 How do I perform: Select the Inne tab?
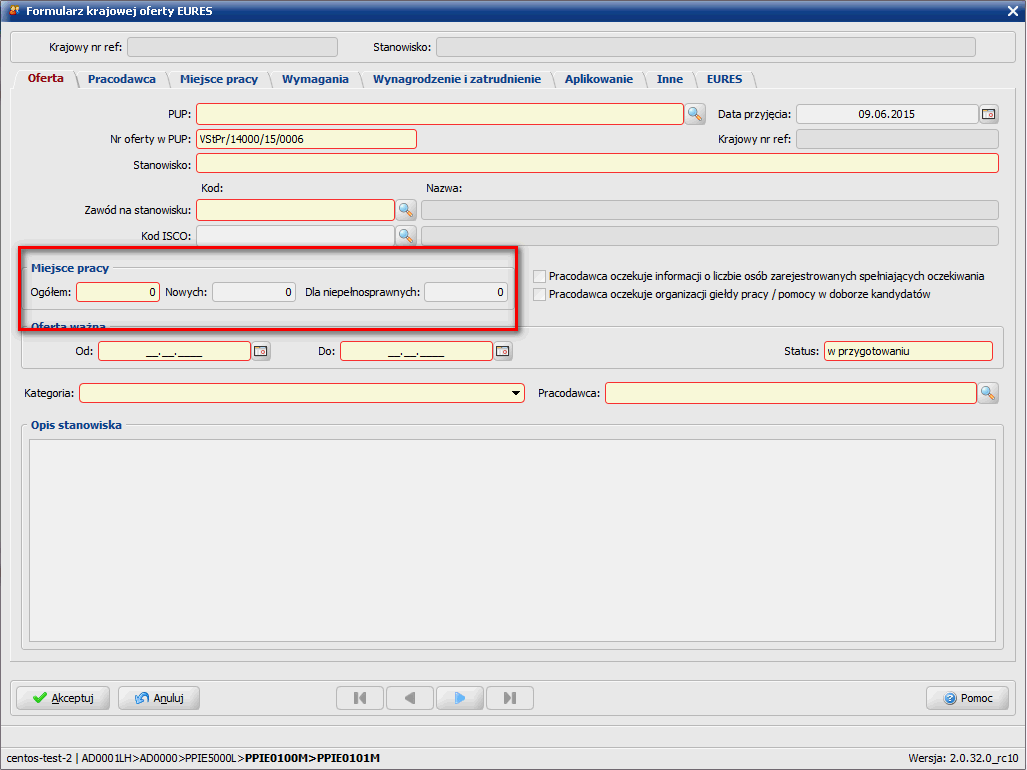click(669, 79)
